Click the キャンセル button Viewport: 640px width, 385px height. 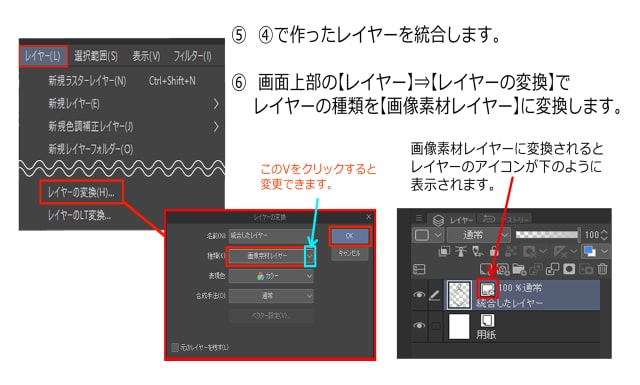350,254
